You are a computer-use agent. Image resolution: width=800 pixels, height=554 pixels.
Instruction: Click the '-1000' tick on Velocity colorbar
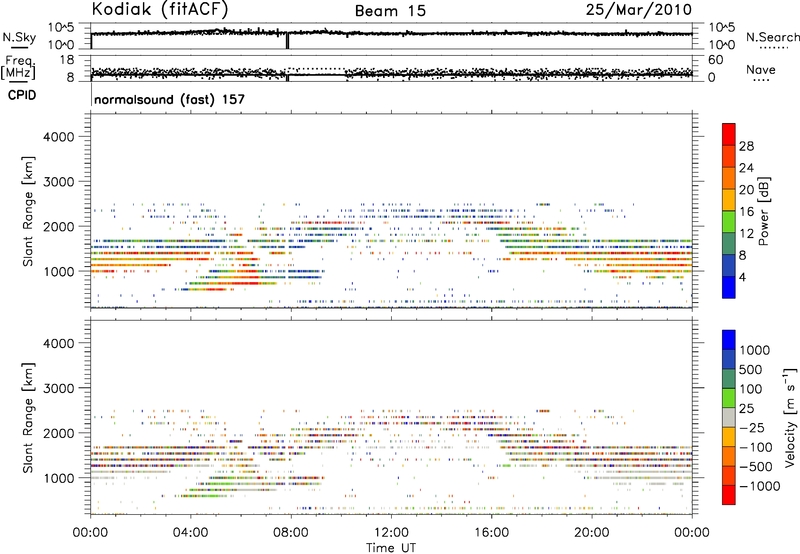[760, 486]
